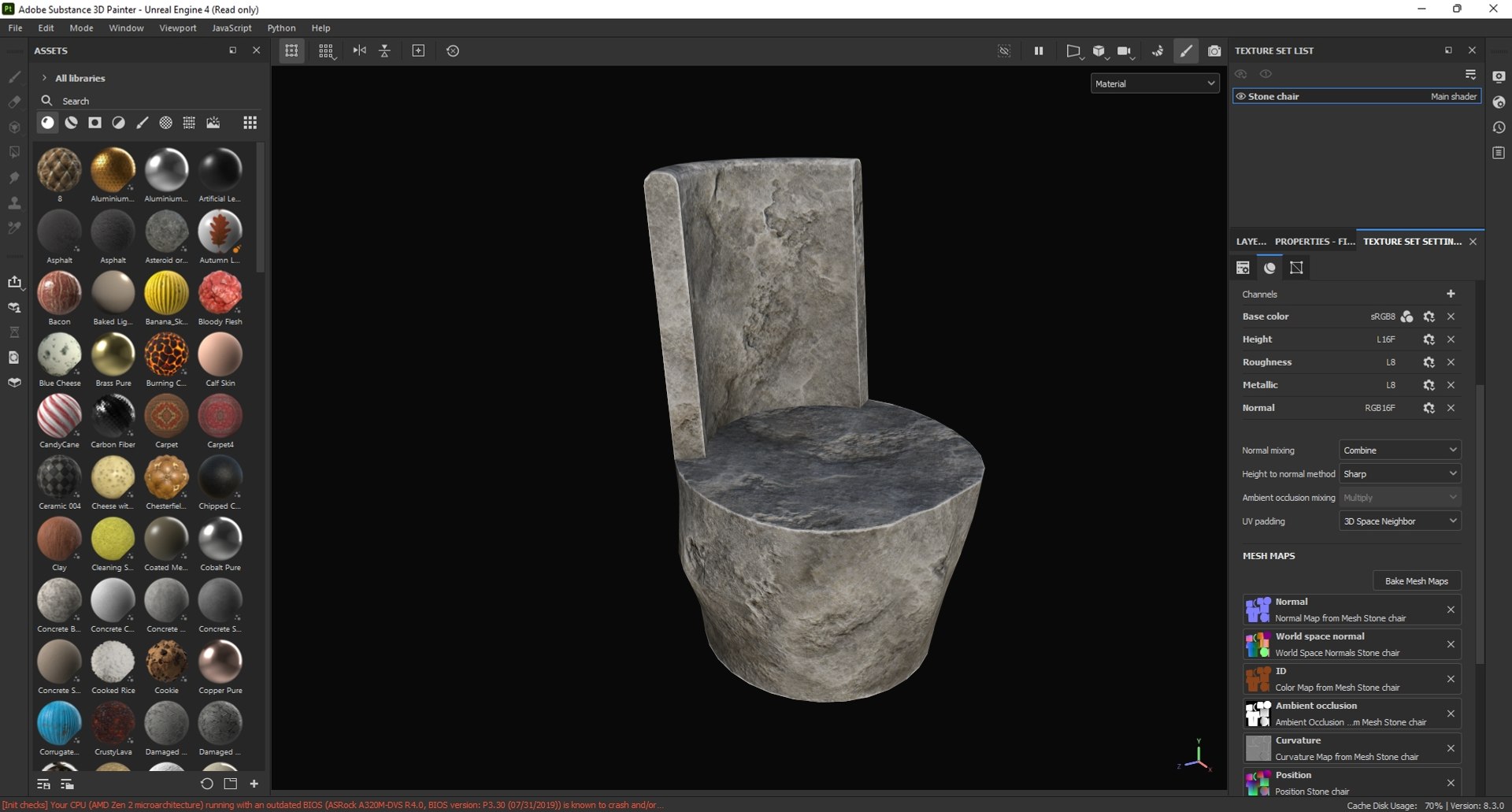1512x812 pixels.
Task: Filter assets by smart materials icon
Action: [x=71, y=123]
